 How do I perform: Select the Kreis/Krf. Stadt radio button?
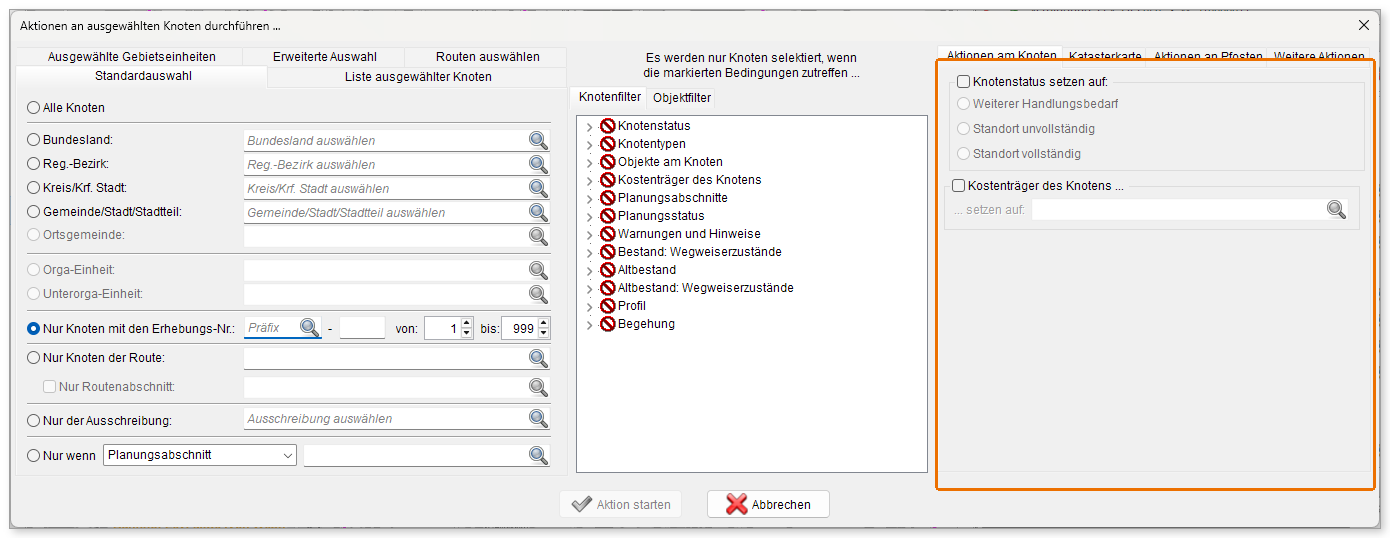pyautogui.click(x=34, y=188)
